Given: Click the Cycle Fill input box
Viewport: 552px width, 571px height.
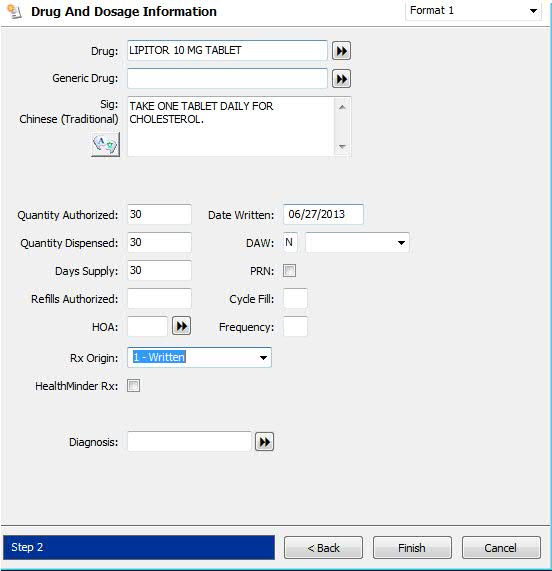Looking at the screenshot, I should (295, 299).
